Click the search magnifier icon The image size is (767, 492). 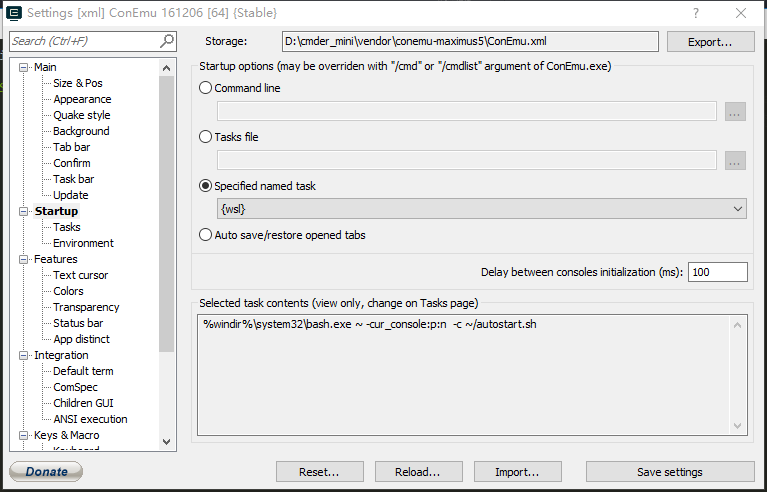pos(167,41)
